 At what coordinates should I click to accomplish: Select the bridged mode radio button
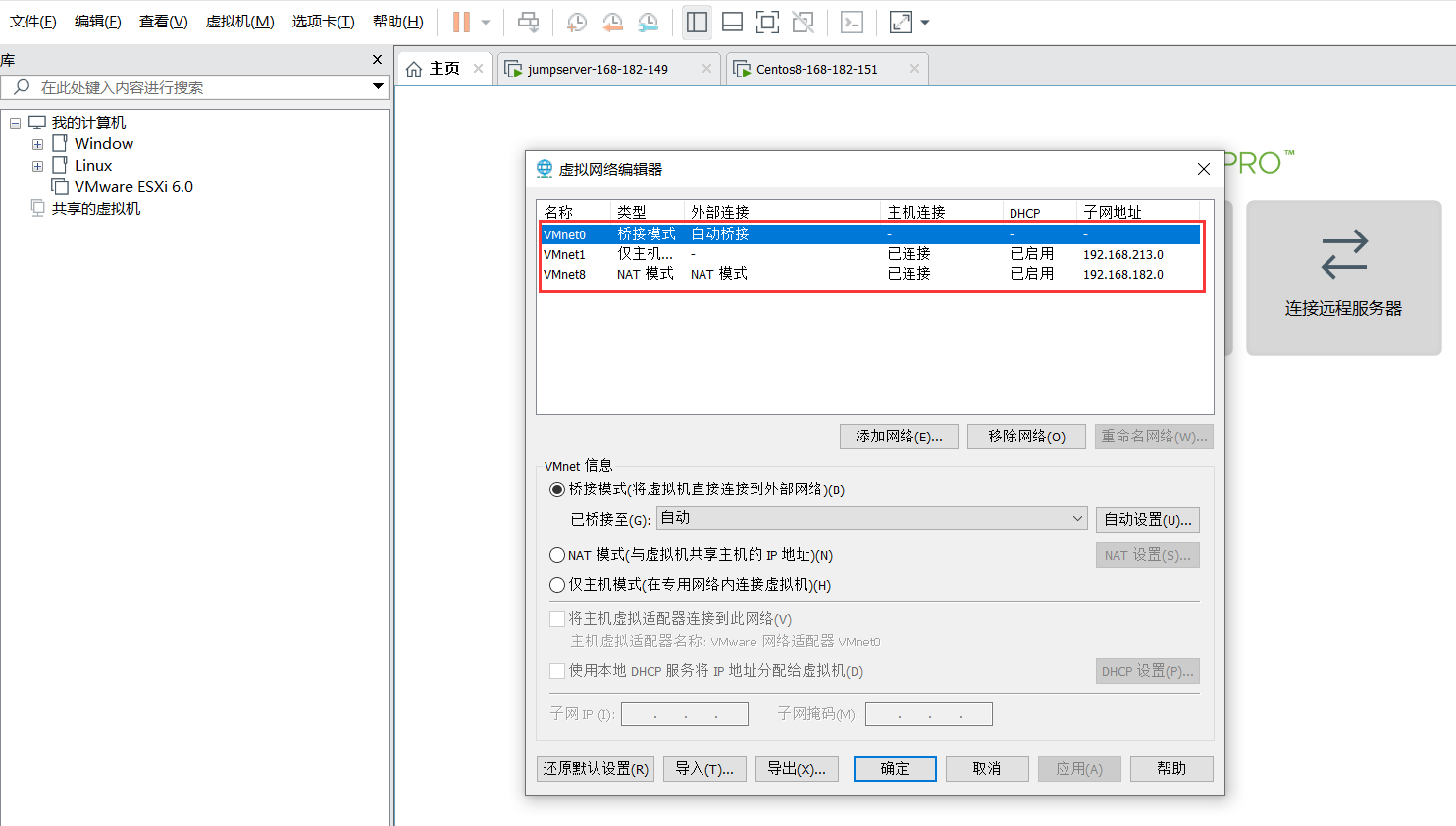click(557, 489)
